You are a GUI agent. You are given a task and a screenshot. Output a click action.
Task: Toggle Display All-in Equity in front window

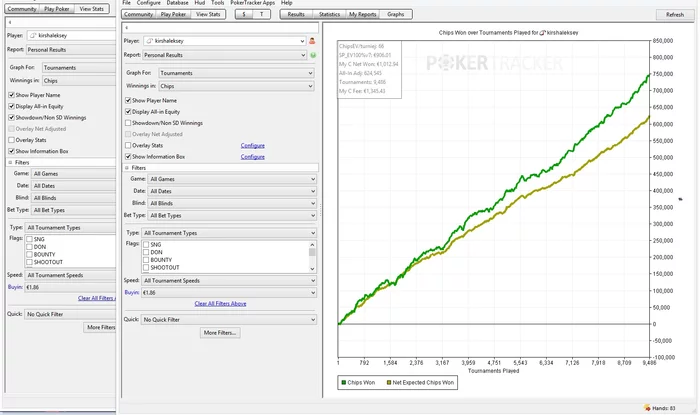point(128,112)
